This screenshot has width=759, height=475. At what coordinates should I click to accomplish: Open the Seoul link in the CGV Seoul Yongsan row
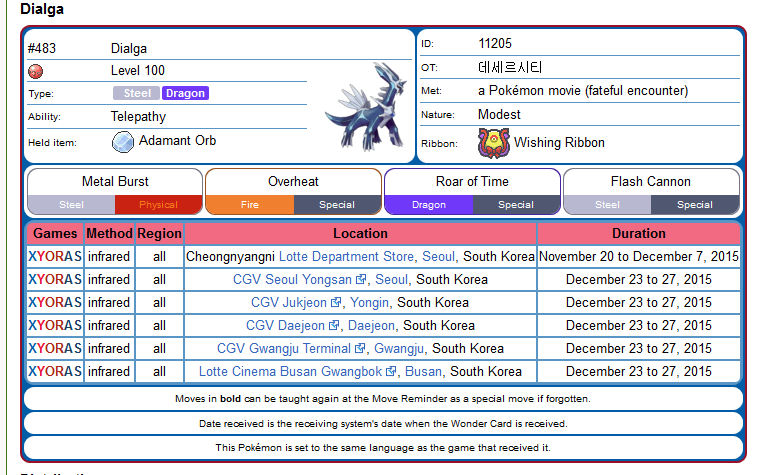pyautogui.click(x=392, y=279)
